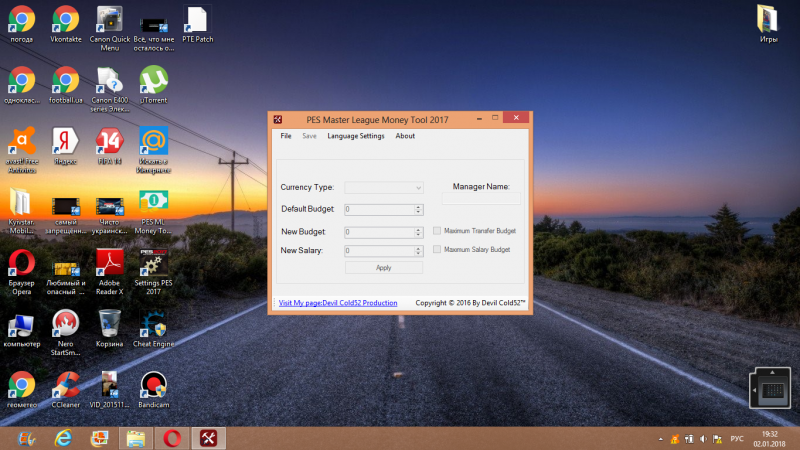The width and height of the screenshot is (800, 450).
Task: Launch Adobe Reader X icon
Action: [x=110, y=272]
